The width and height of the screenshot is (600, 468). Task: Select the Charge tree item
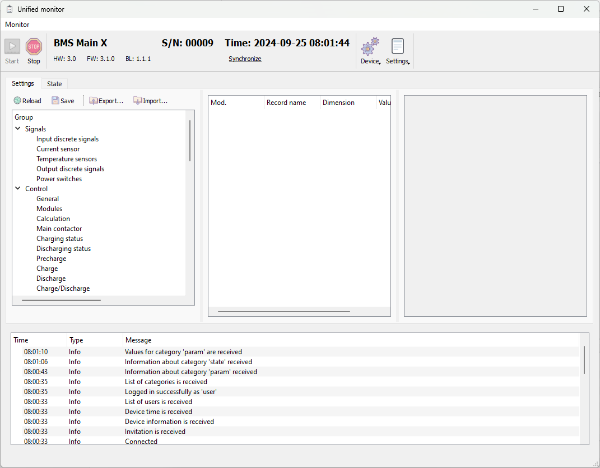coord(47,268)
